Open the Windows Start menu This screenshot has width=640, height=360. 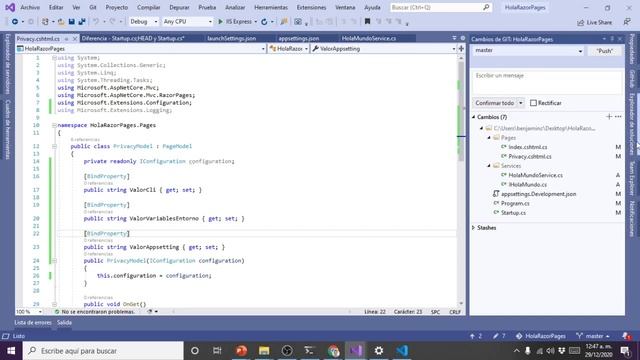(x=11, y=351)
